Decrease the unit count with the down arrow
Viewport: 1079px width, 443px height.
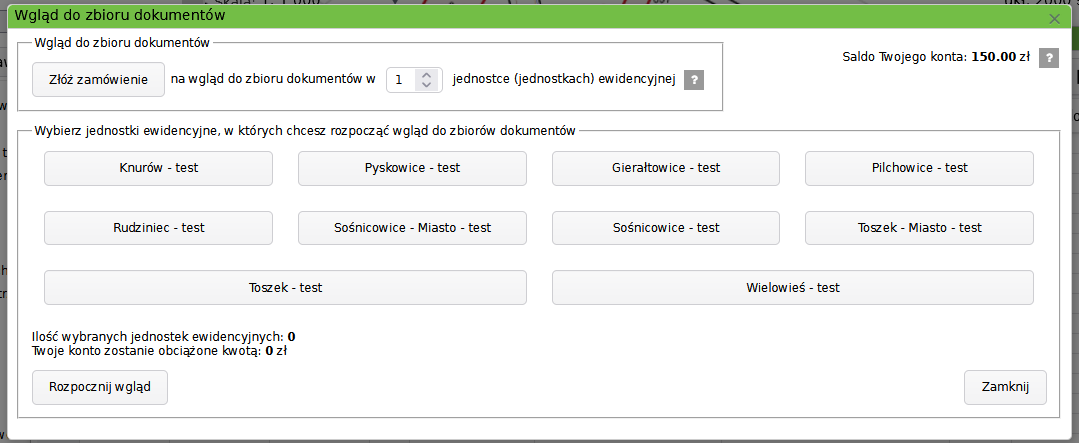pyautogui.click(x=427, y=86)
